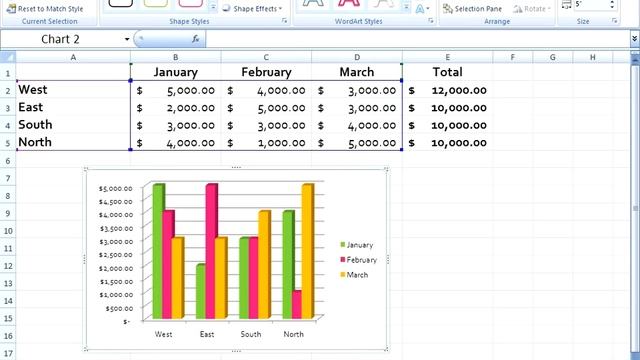Expand the WordArt Styles gallery
This screenshot has height=360, width=640.
[406, 7]
